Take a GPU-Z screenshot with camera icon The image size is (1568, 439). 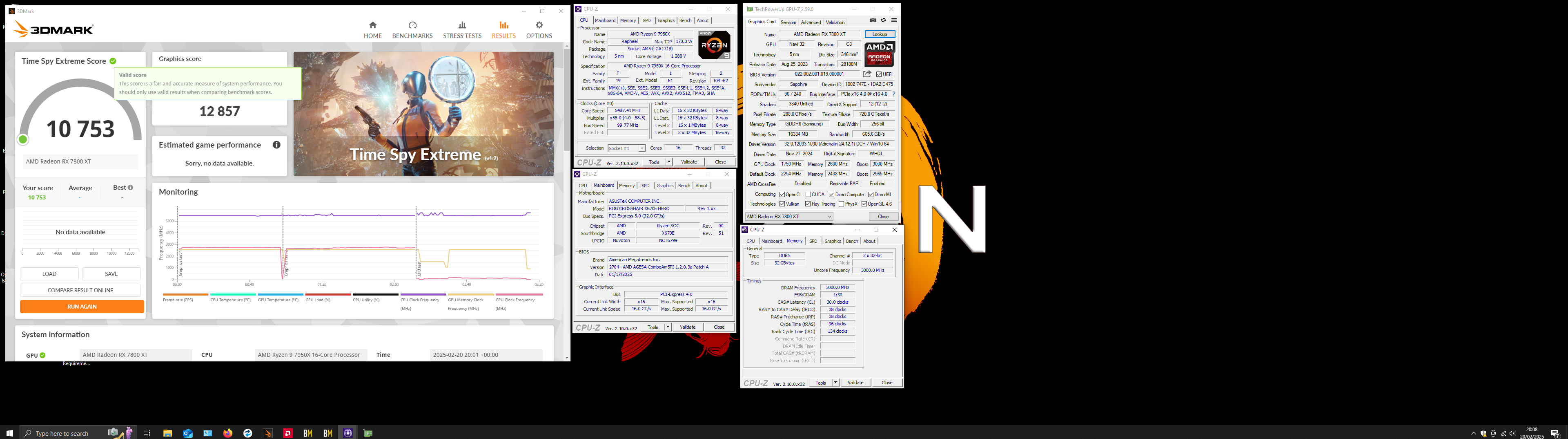[x=873, y=21]
